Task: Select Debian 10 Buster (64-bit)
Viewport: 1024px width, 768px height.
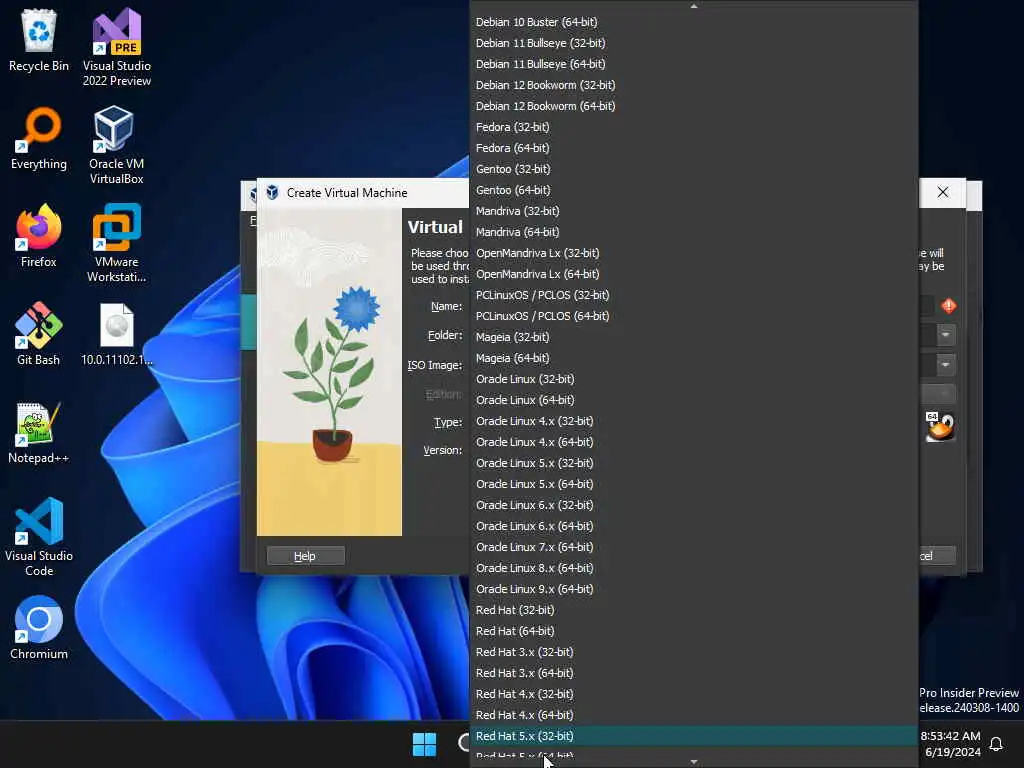Action: (x=694, y=22)
